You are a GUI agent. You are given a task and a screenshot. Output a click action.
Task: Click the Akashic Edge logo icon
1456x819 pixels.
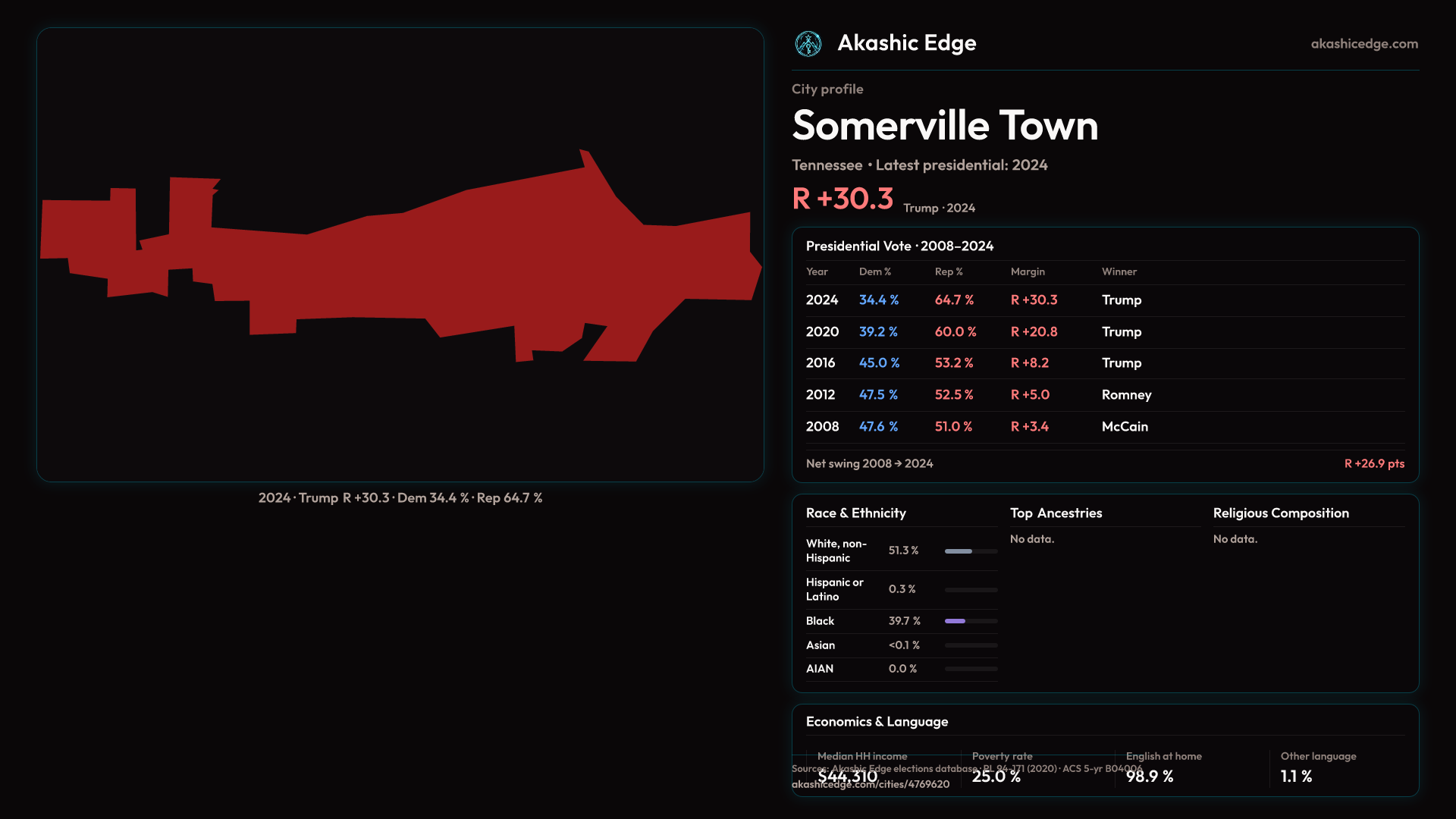point(808,44)
